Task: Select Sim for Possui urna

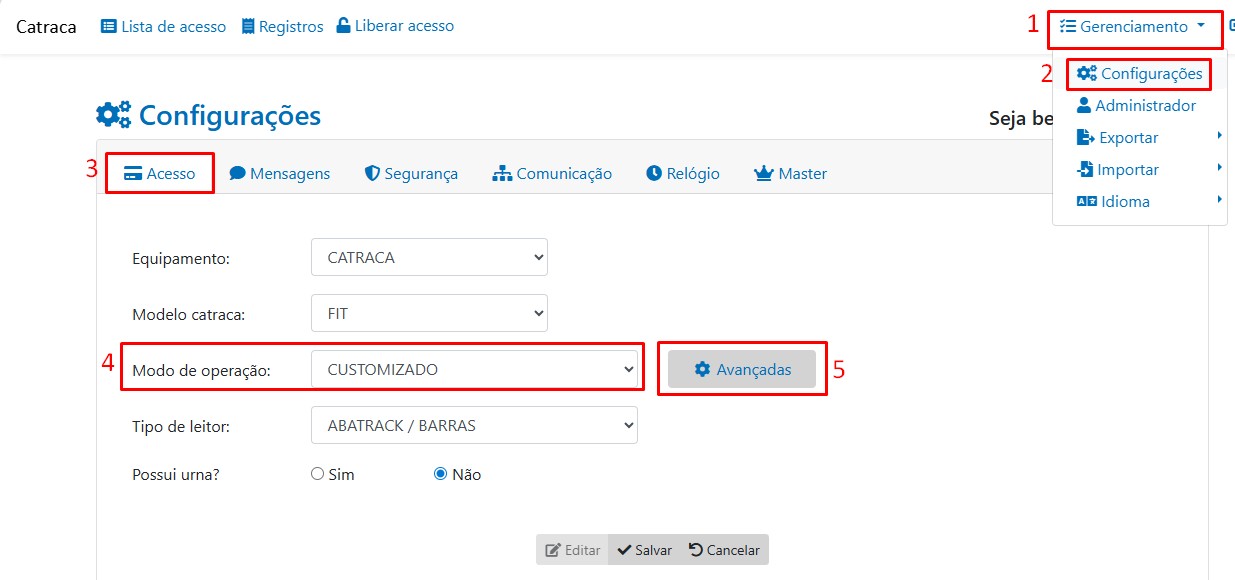Action: tap(318, 474)
